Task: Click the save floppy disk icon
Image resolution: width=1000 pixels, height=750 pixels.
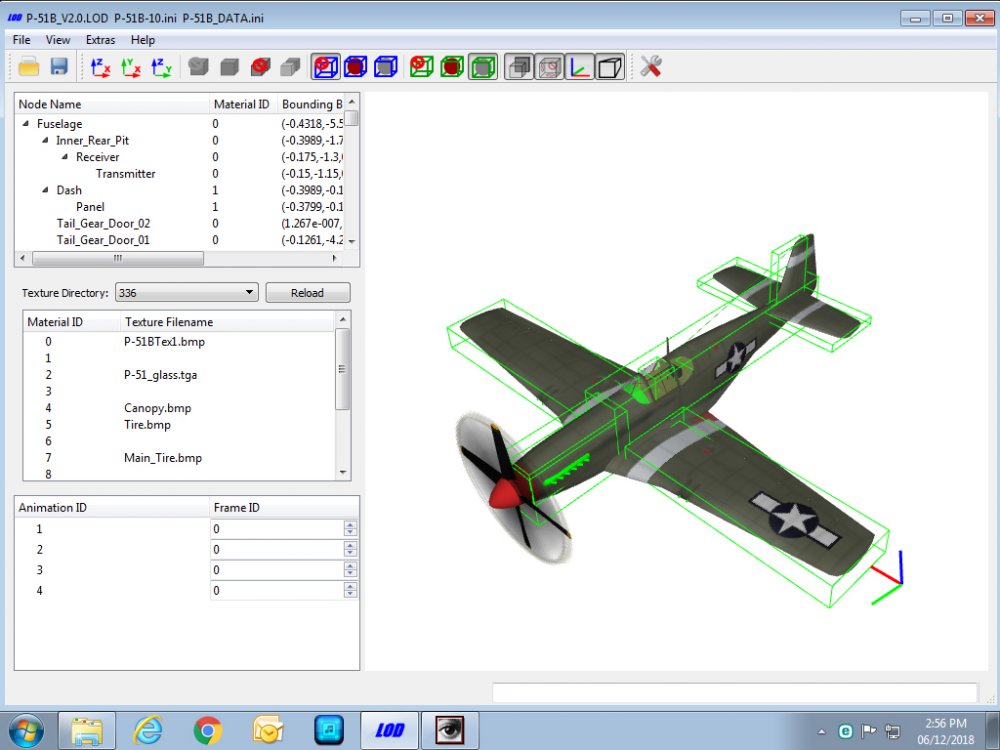Action: pyautogui.click(x=59, y=66)
